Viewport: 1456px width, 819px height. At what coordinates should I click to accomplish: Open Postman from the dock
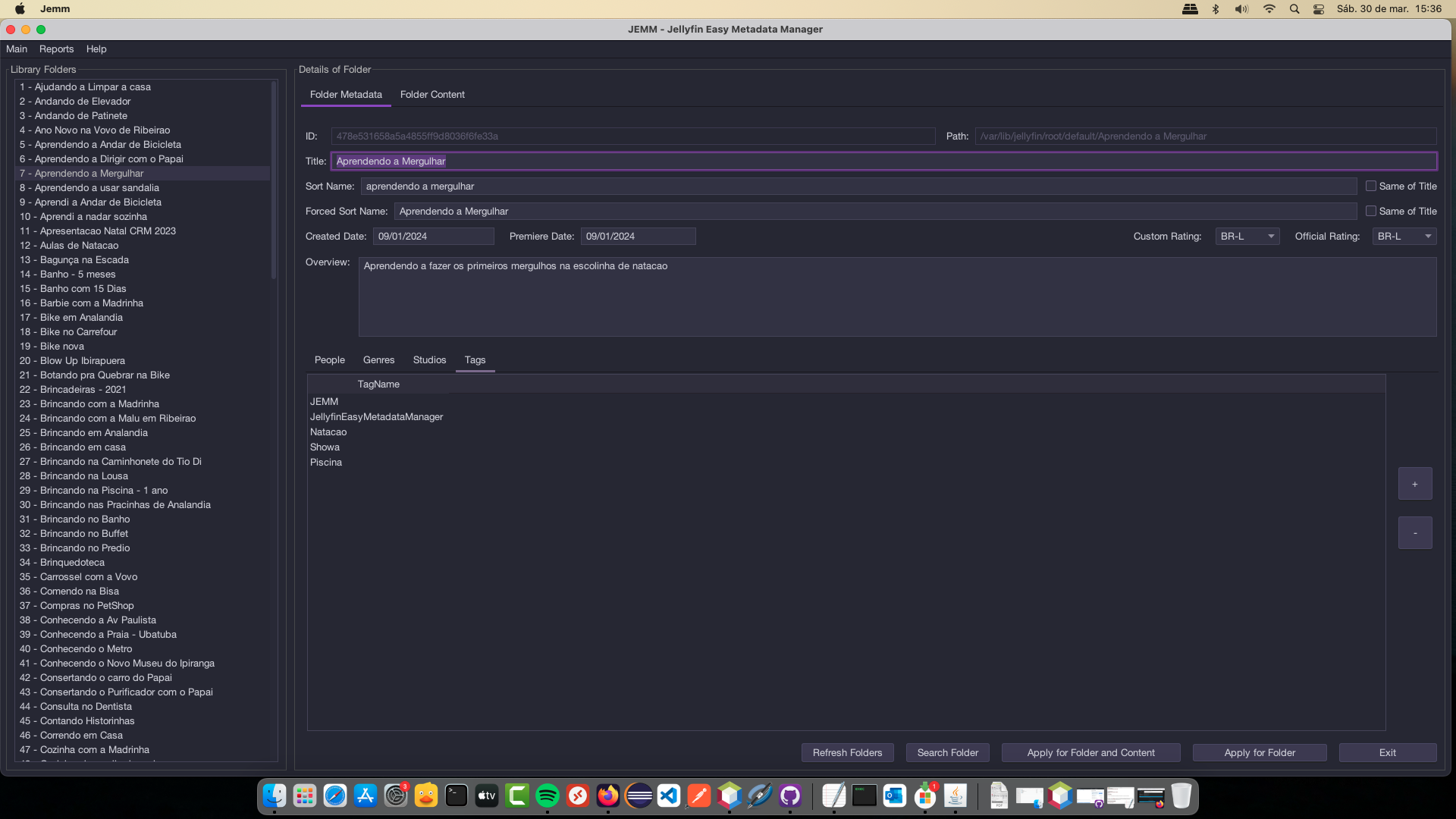[698, 795]
